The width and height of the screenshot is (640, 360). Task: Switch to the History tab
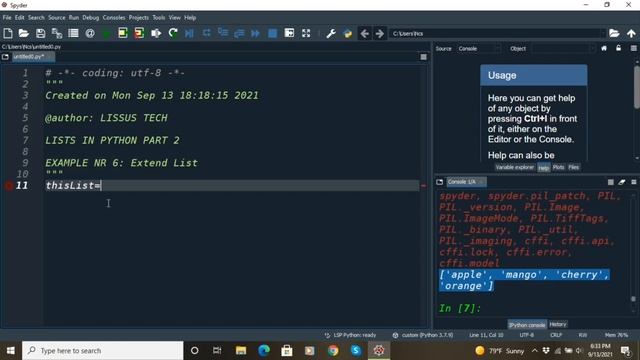(558, 324)
